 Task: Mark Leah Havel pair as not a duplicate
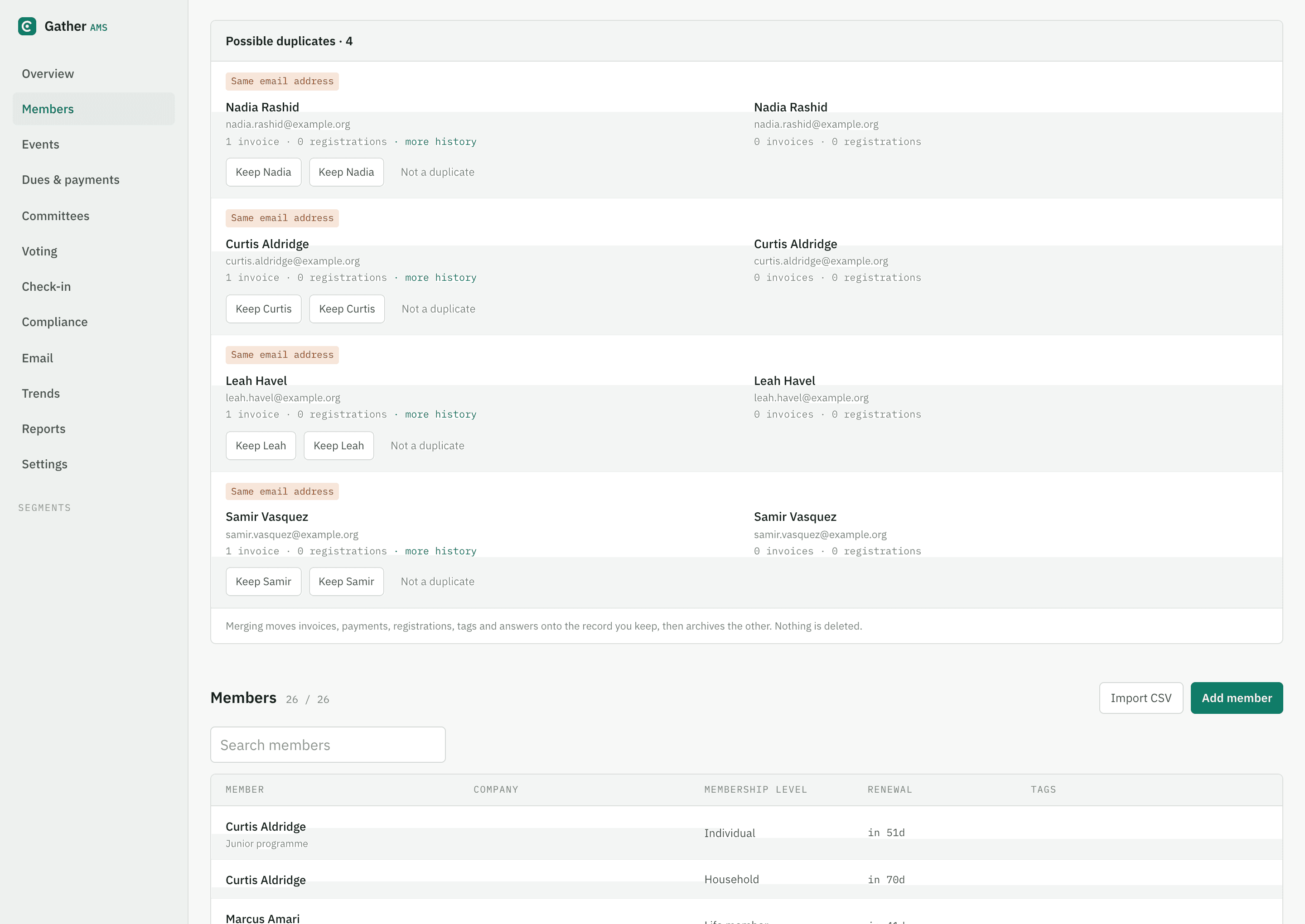click(x=427, y=446)
